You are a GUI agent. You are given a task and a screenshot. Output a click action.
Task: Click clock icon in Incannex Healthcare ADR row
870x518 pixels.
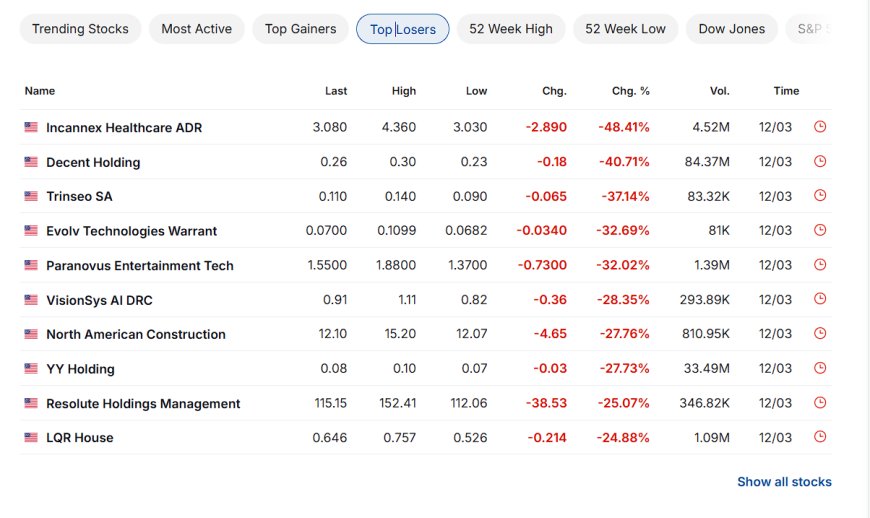tap(820, 127)
